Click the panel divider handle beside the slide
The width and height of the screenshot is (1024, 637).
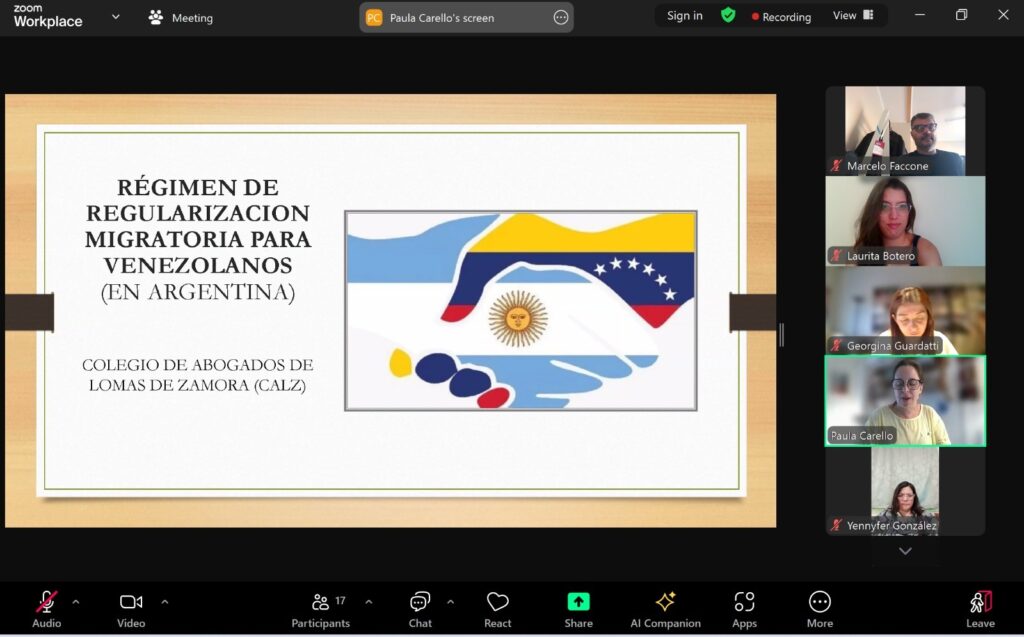(782, 335)
